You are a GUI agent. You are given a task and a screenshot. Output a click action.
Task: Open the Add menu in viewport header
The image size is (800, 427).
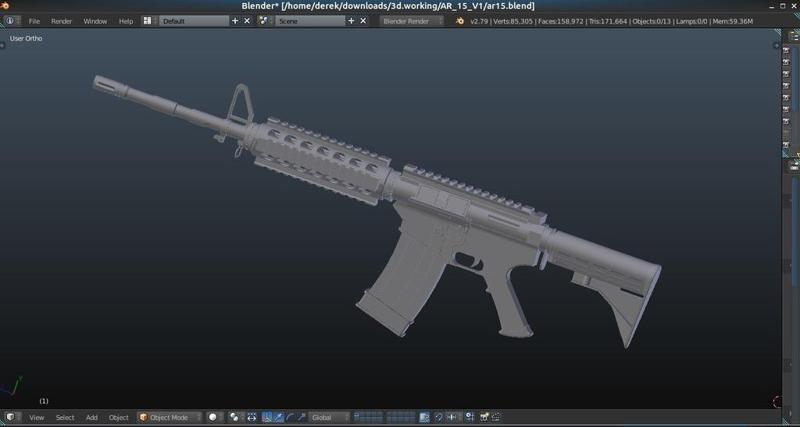pos(92,417)
